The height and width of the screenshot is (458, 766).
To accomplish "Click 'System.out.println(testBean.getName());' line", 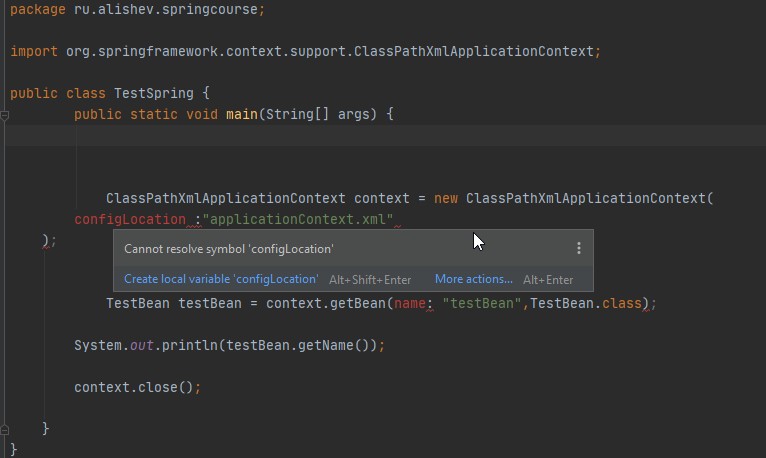I will click(230, 345).
